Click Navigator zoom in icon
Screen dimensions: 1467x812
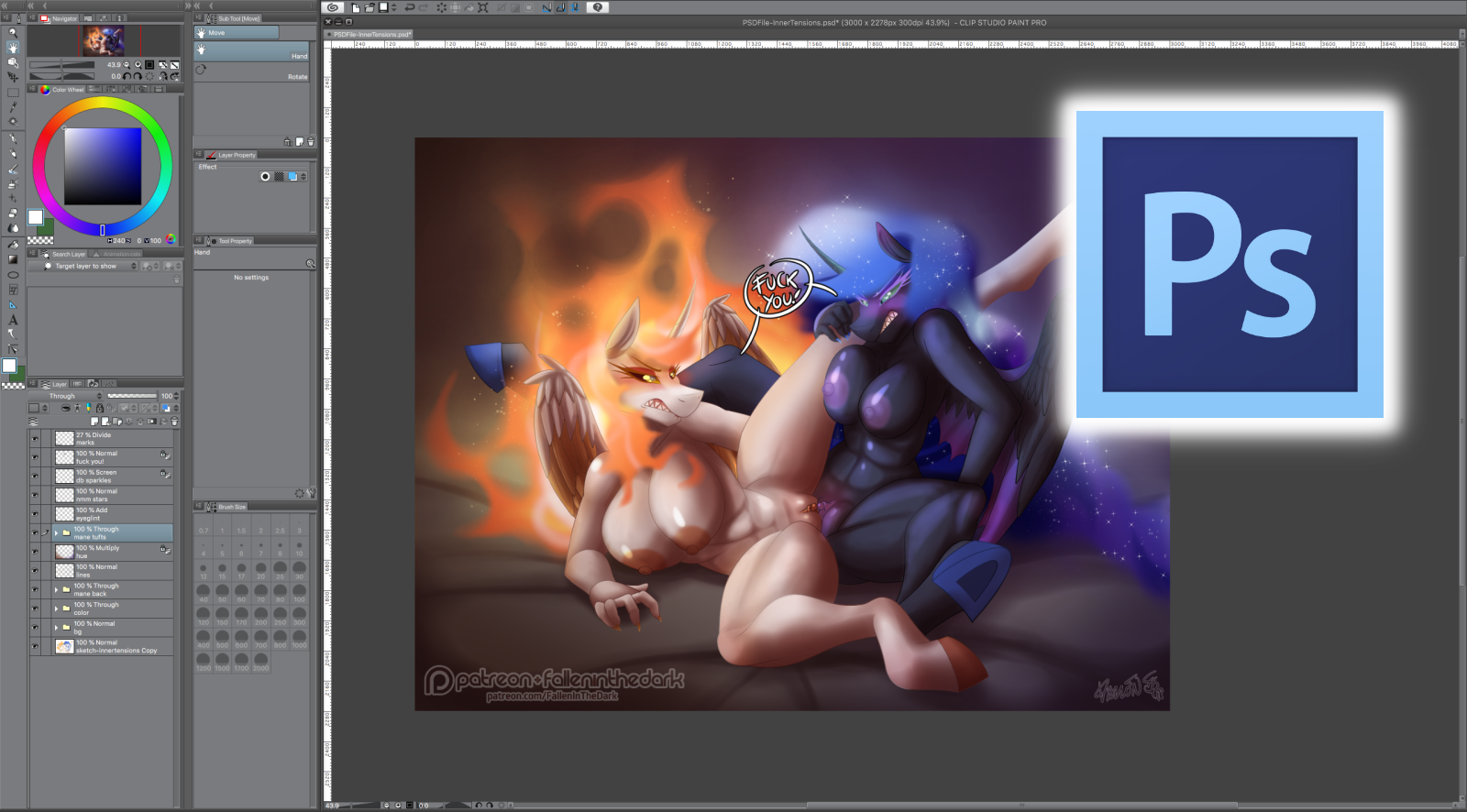click(138, 65)
